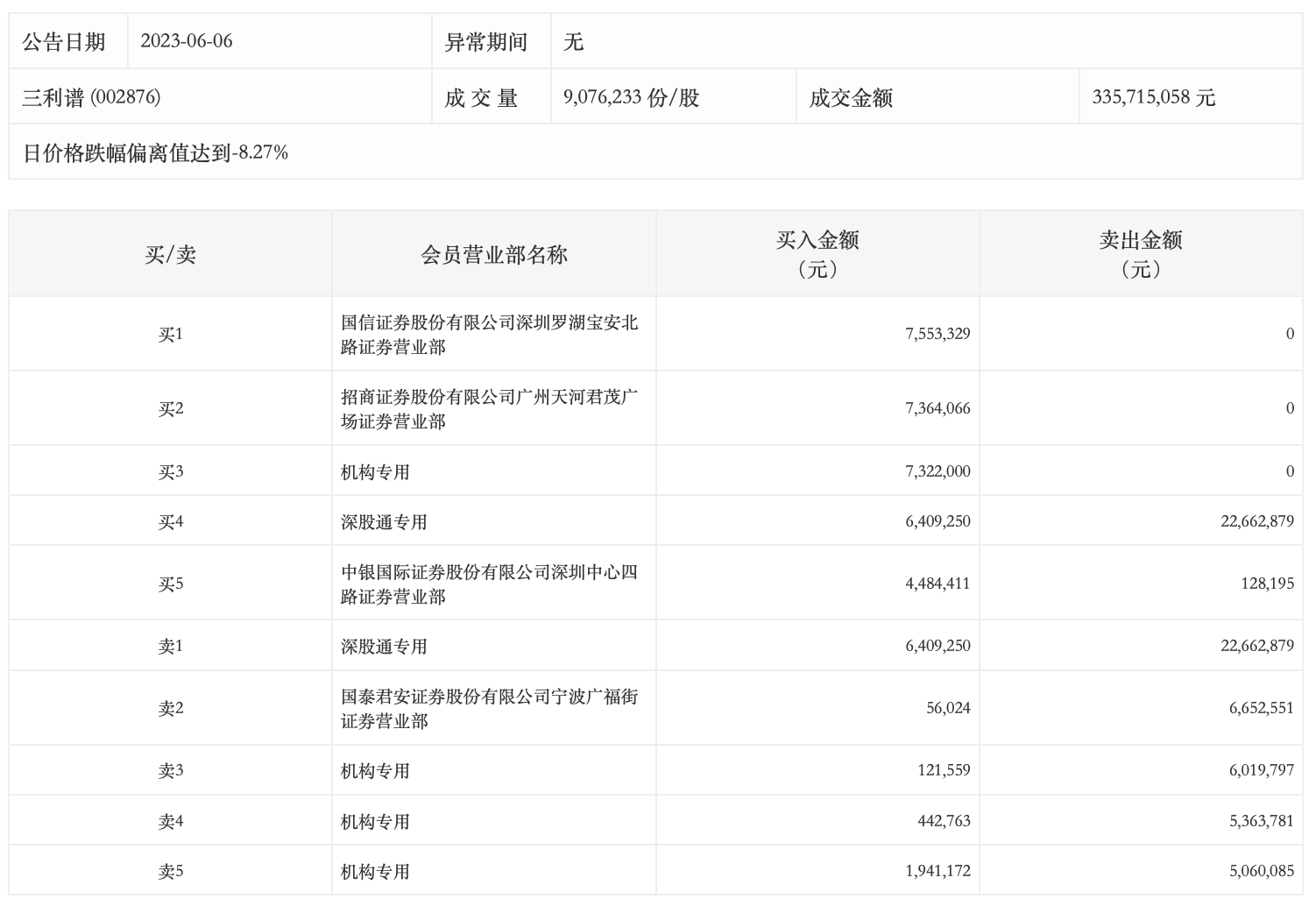The width and height of the screenshot is (1316, 906).
Task: Click the announcement date 2023-06-06
Action: point(187,41)
